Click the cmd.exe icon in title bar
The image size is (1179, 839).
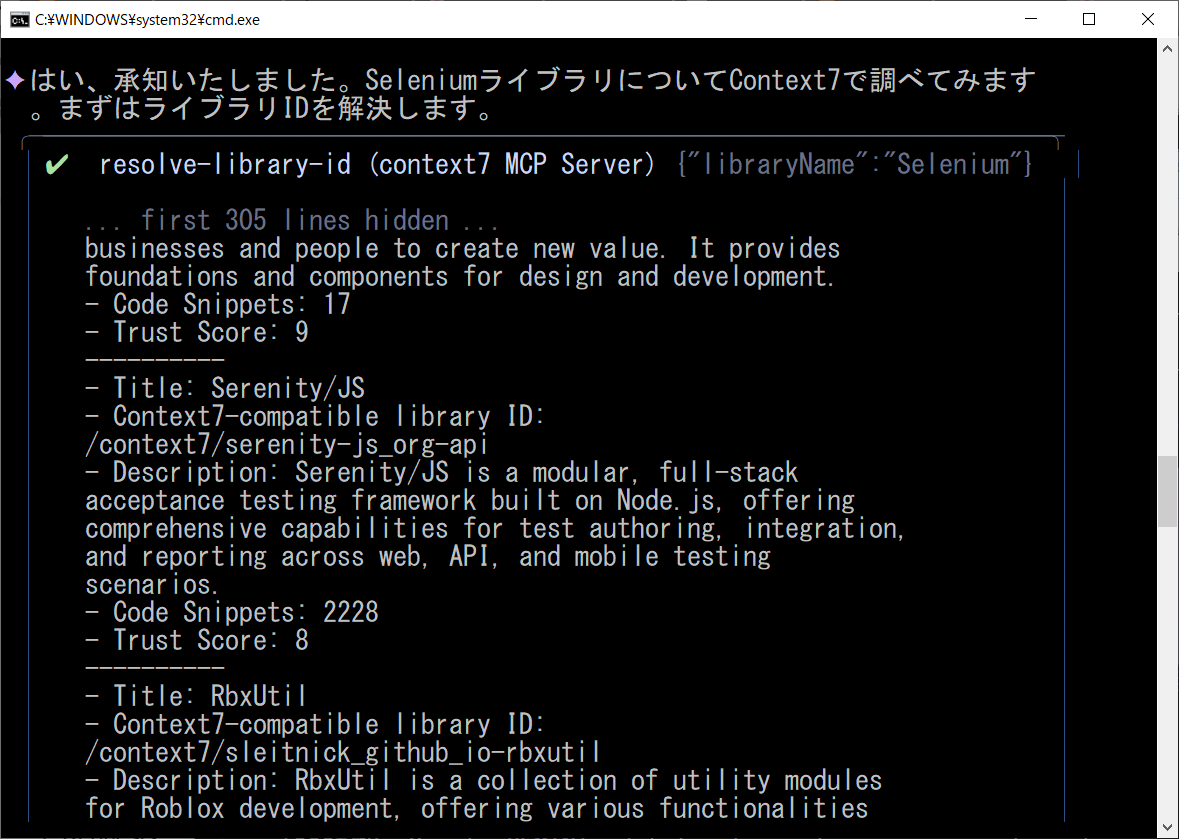pos(19,19)
